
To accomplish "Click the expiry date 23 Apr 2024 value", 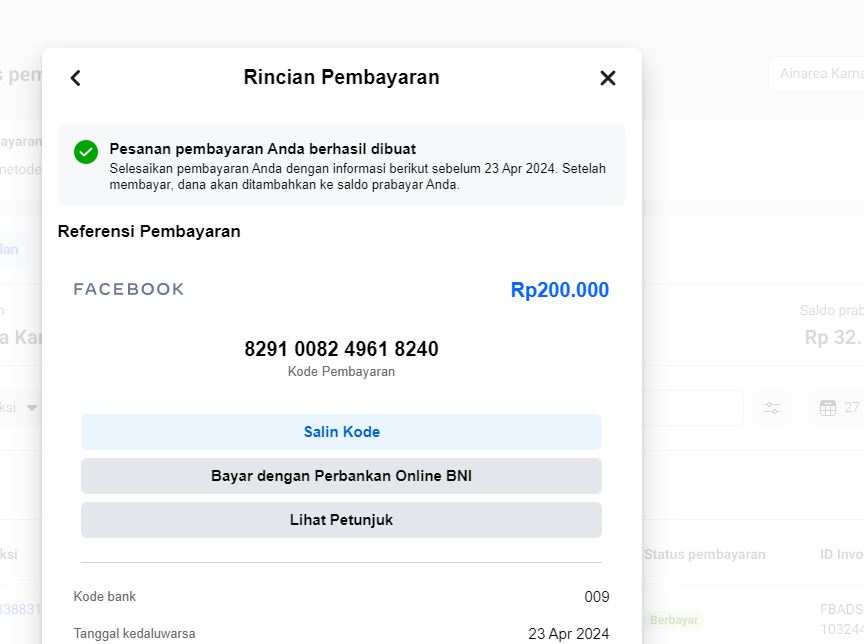I will (568, 633).
